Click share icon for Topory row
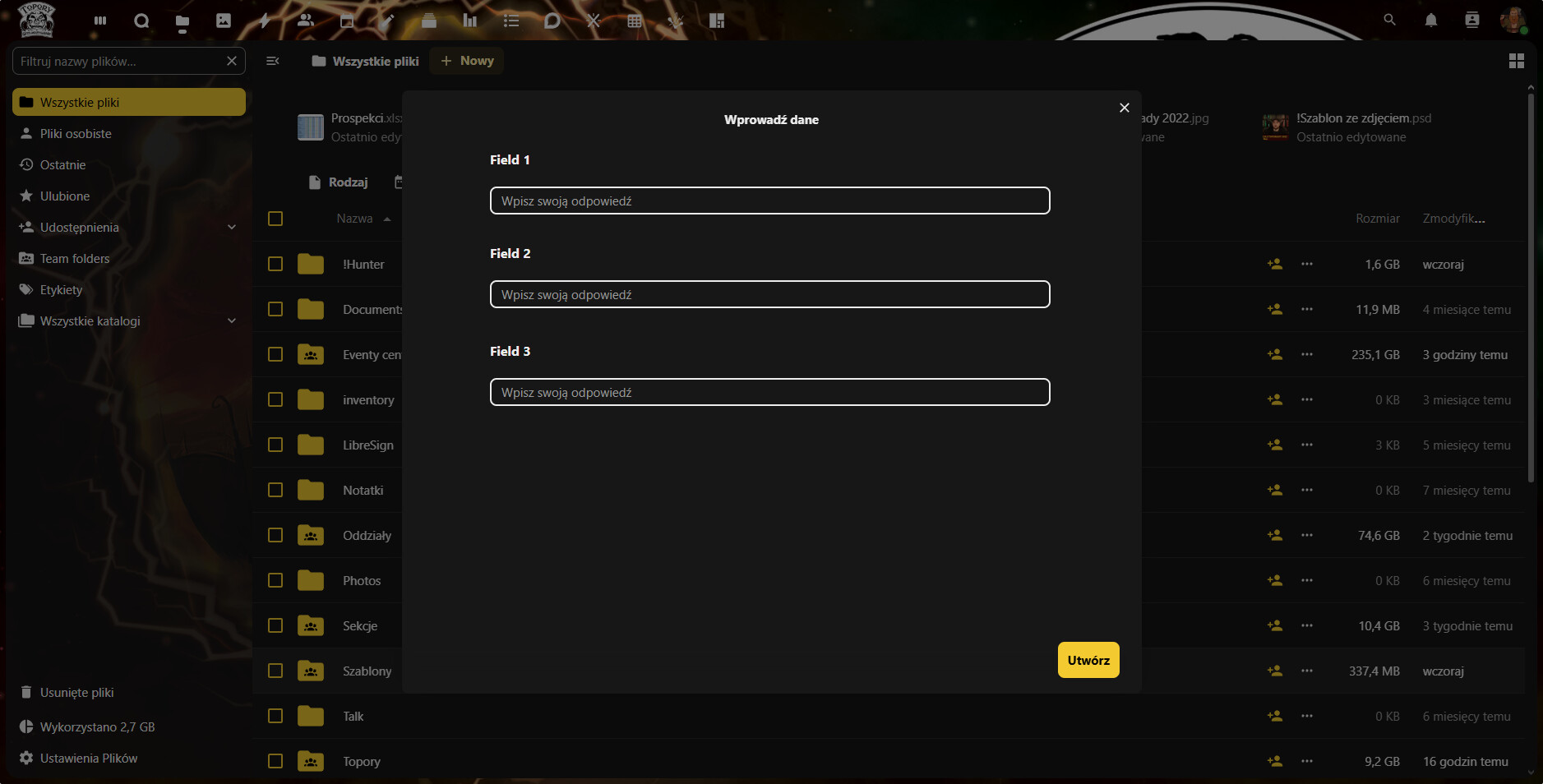 click(x=1275, y=761)
